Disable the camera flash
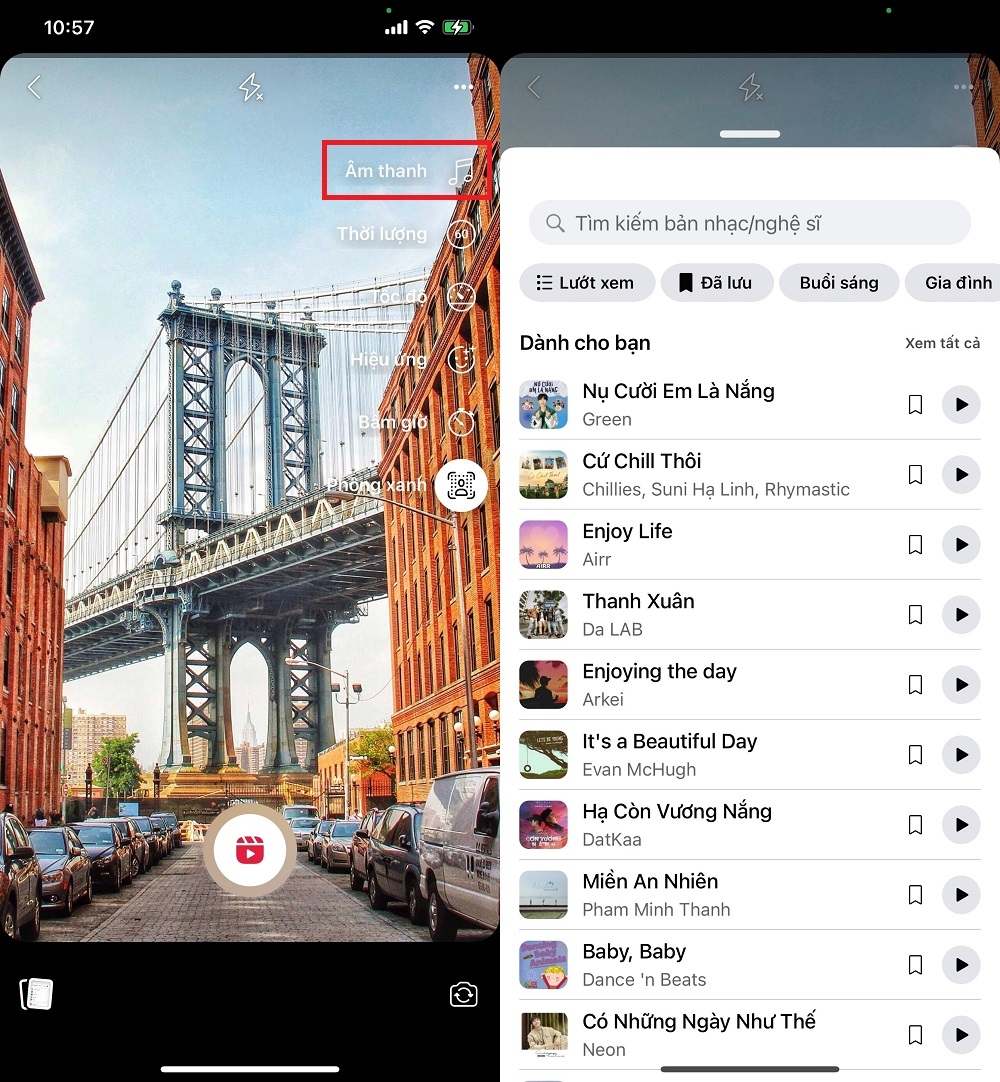This screenshot has width=1000, height=1082. click(x=251, y=87)
